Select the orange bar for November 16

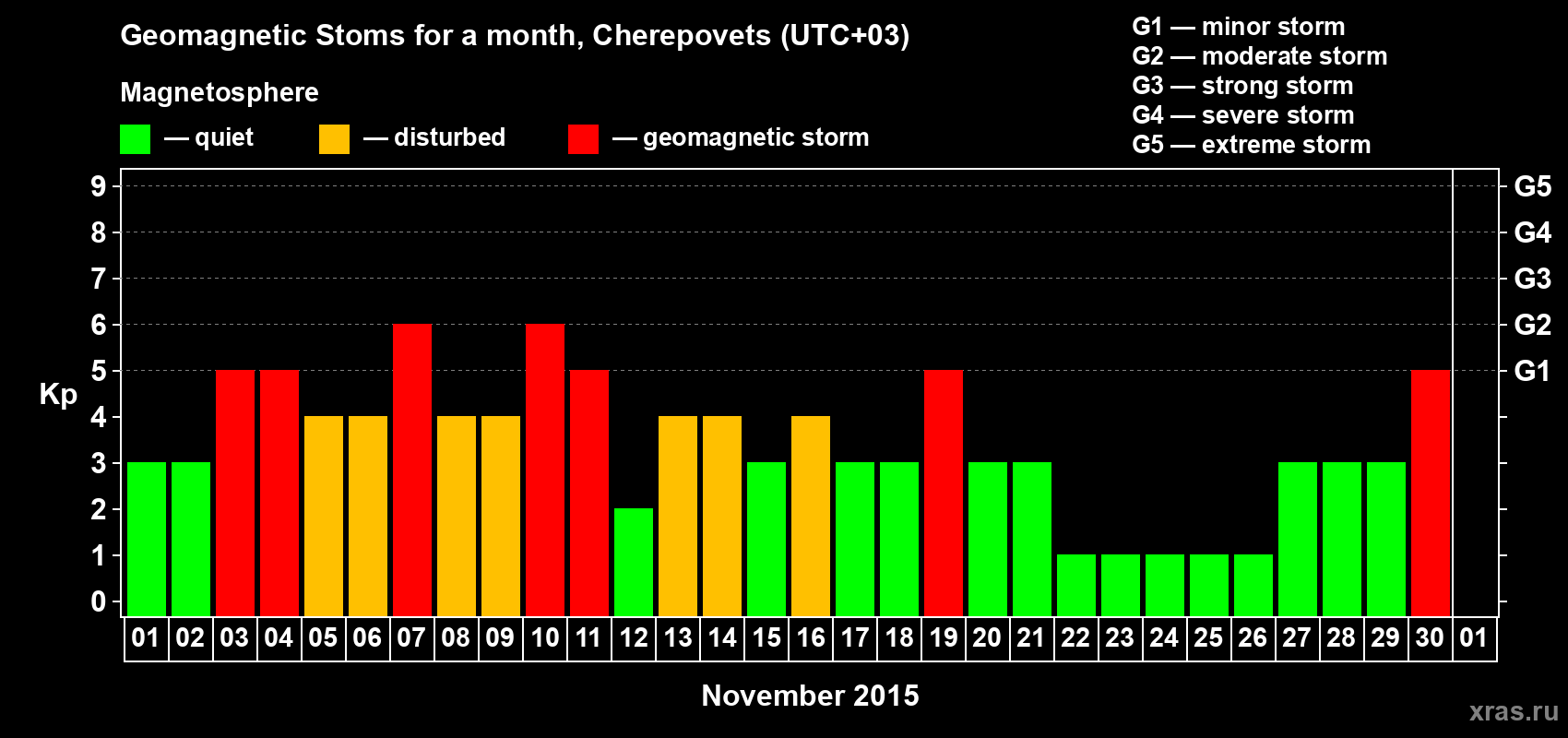click(x=811, y=516)
